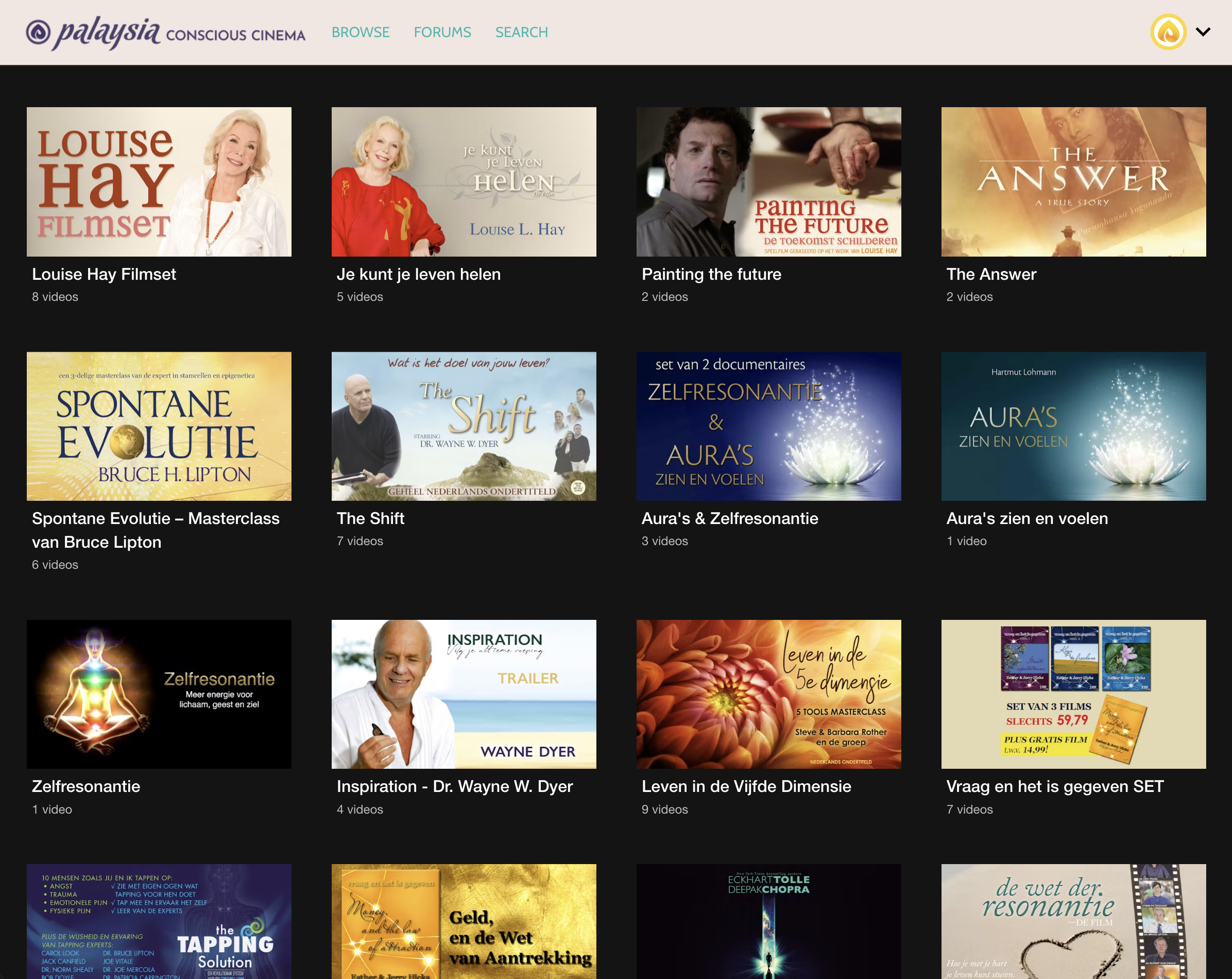Open The Shift poster thumbnail

pos(464,426)
